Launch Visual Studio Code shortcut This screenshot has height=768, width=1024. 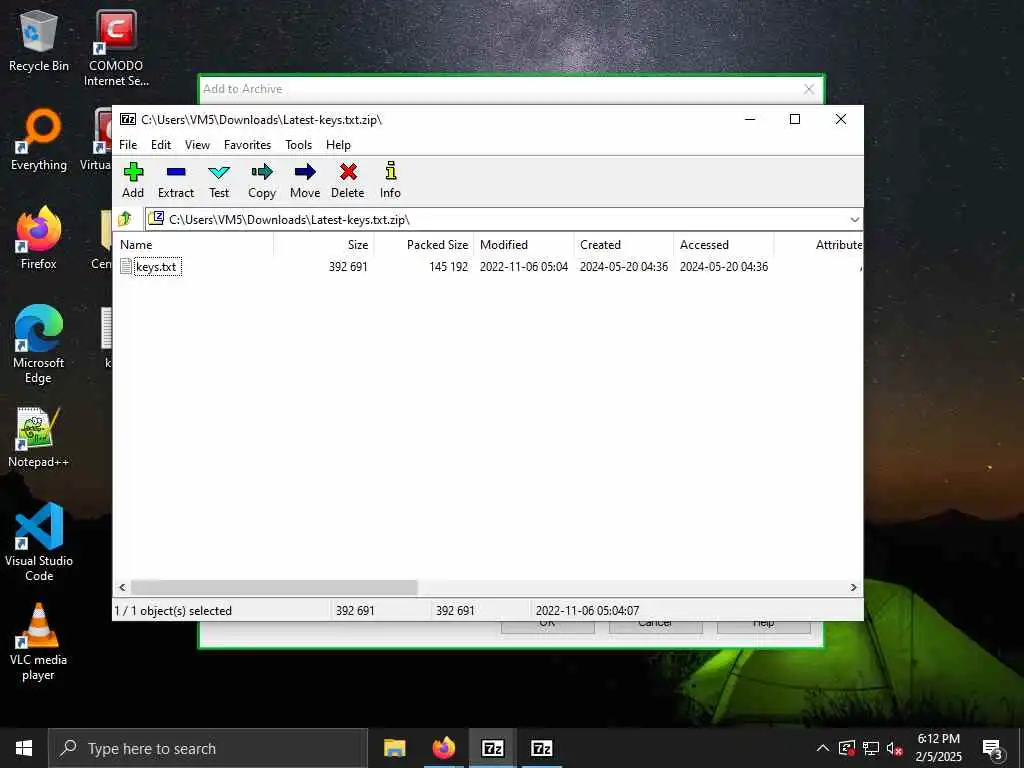39,542
